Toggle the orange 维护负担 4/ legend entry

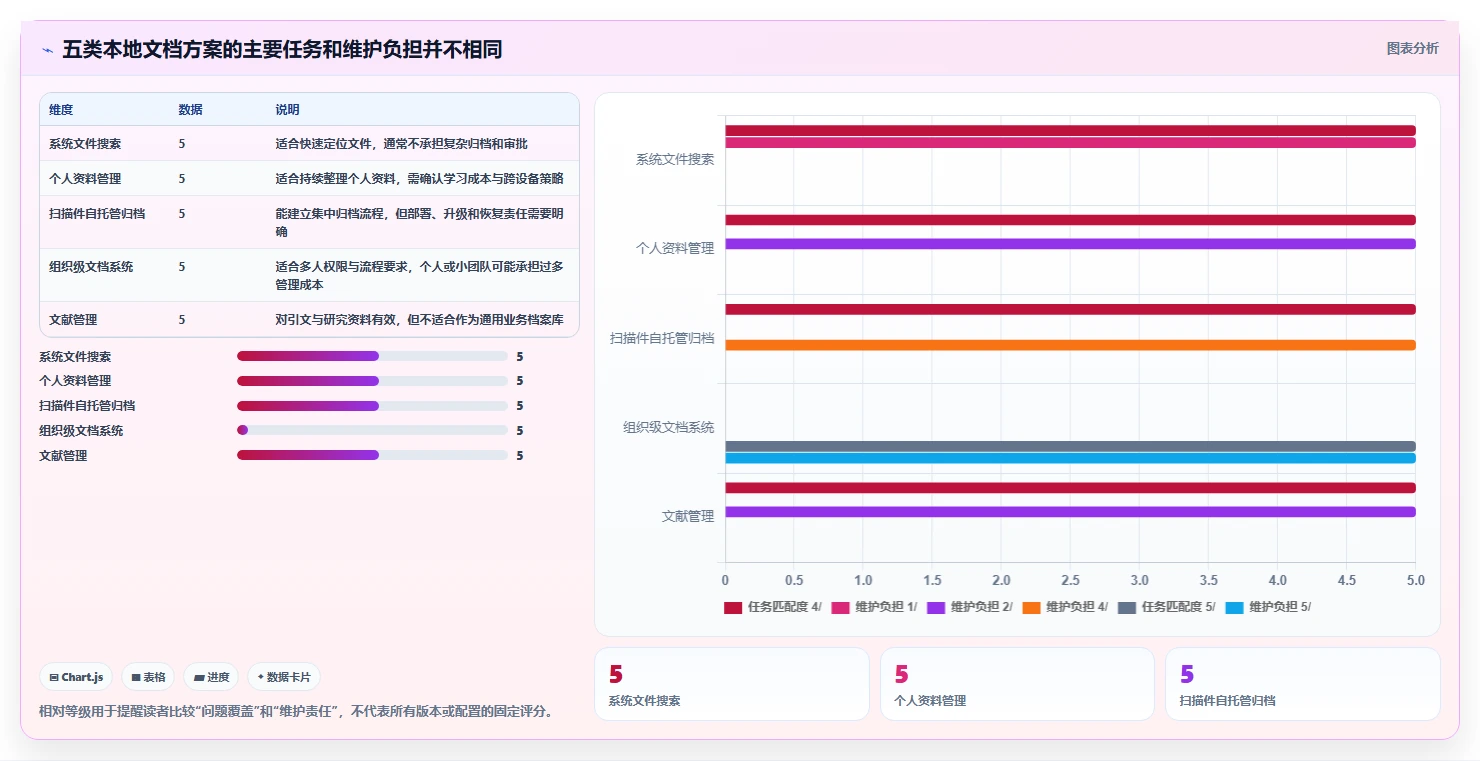point(1065,607)
